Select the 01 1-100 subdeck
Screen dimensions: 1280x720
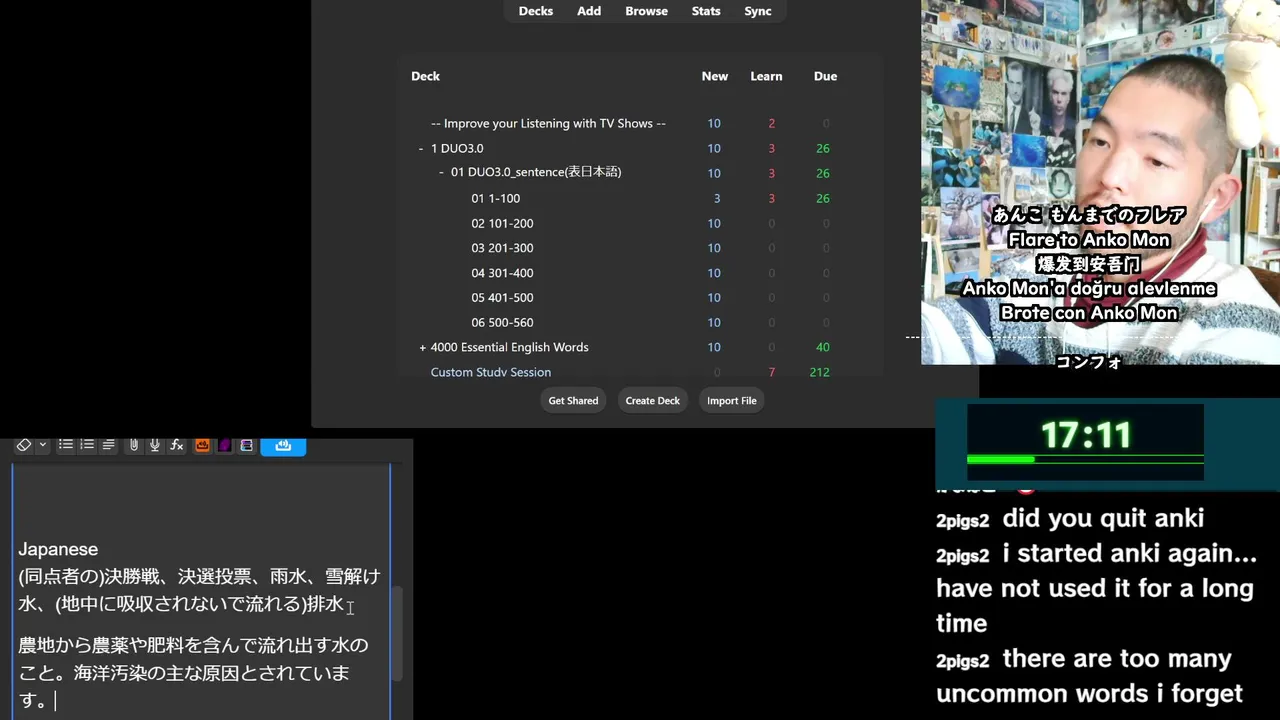pos(496,198)
